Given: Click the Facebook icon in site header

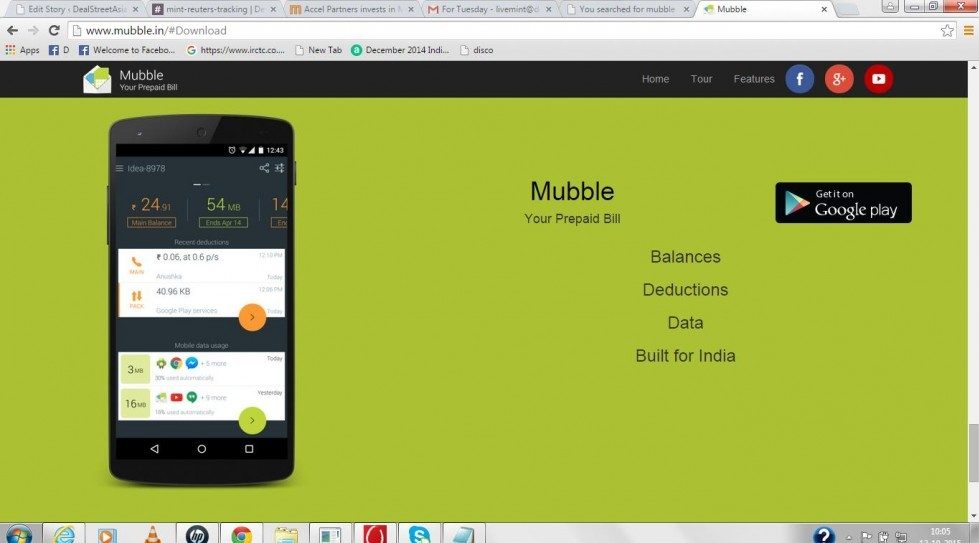Looking at the screenshot, I should point(799,79).
